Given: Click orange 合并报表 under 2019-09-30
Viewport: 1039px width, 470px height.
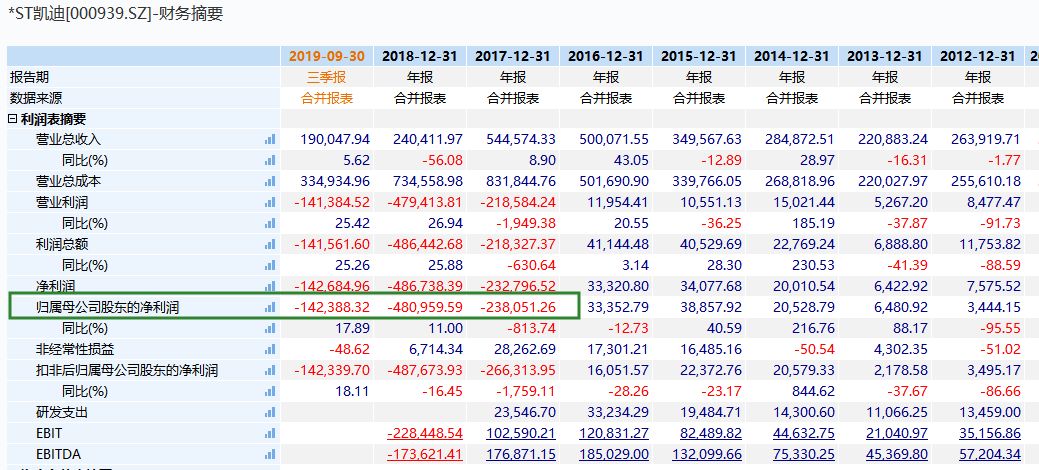Looking at the screenshot, I should (x=327, y=98).
